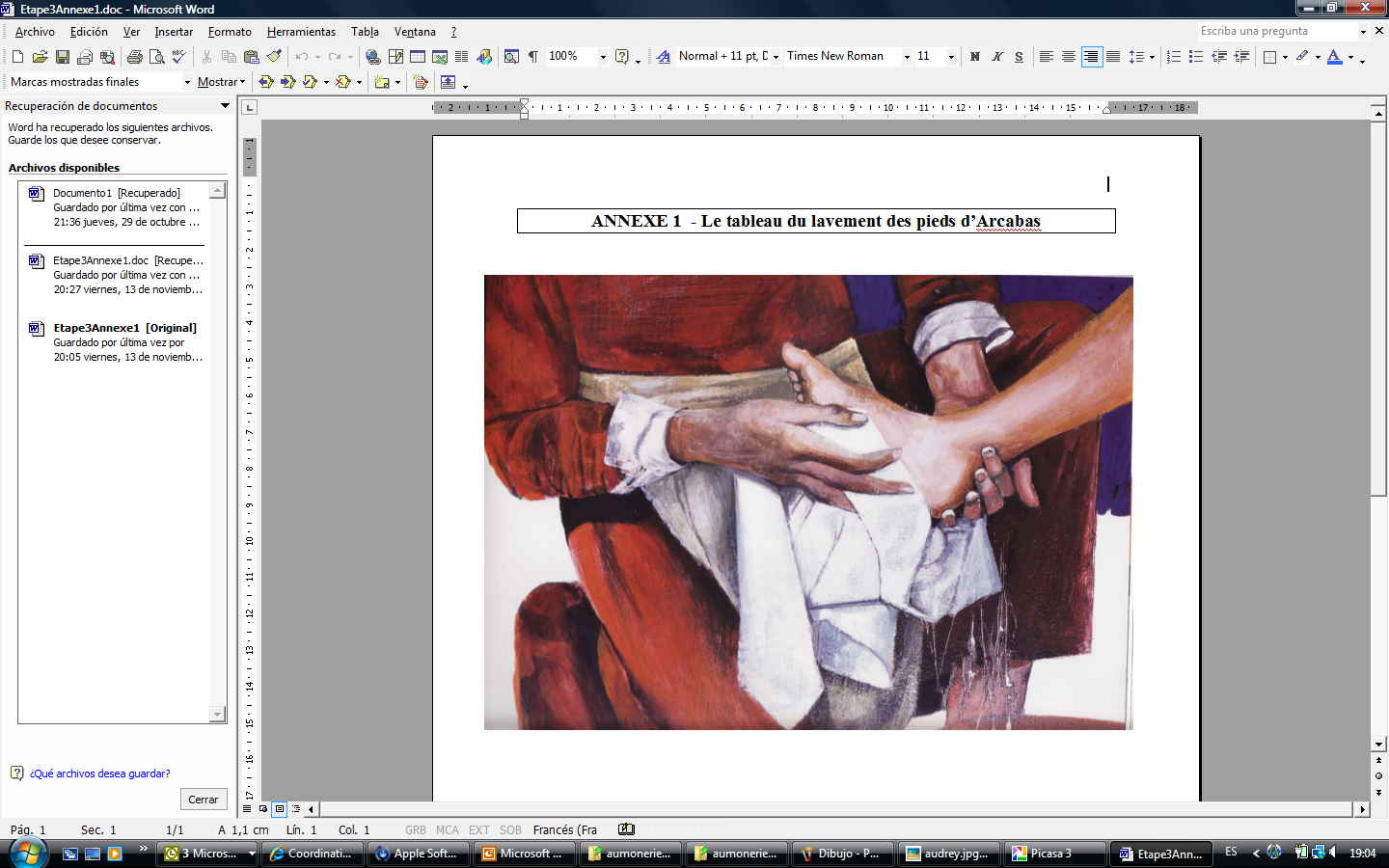This screenshot has height=868, width=1389.
Task: Click the Save (floppy disk) icon
Action: (63, 57)
